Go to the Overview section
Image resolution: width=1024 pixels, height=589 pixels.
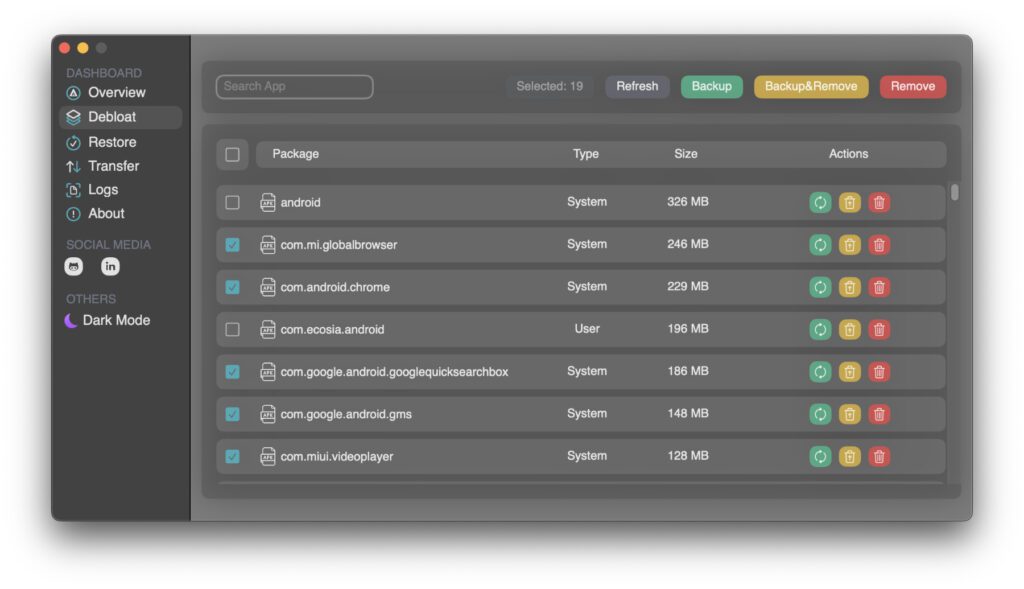116,92
